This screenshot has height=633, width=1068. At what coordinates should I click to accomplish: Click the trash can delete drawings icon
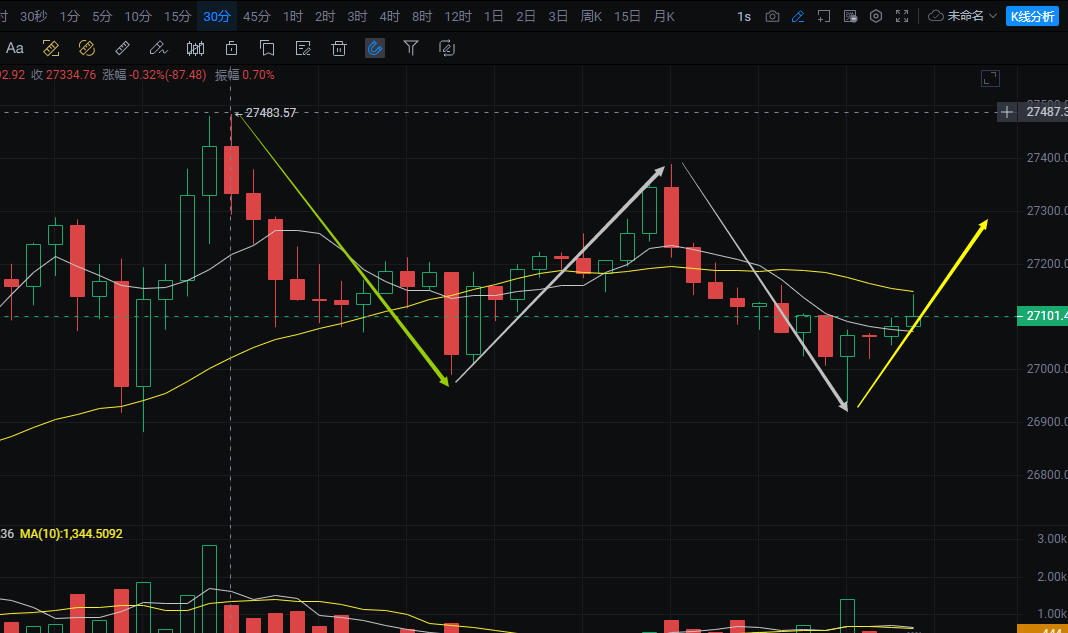pos(339,48)
